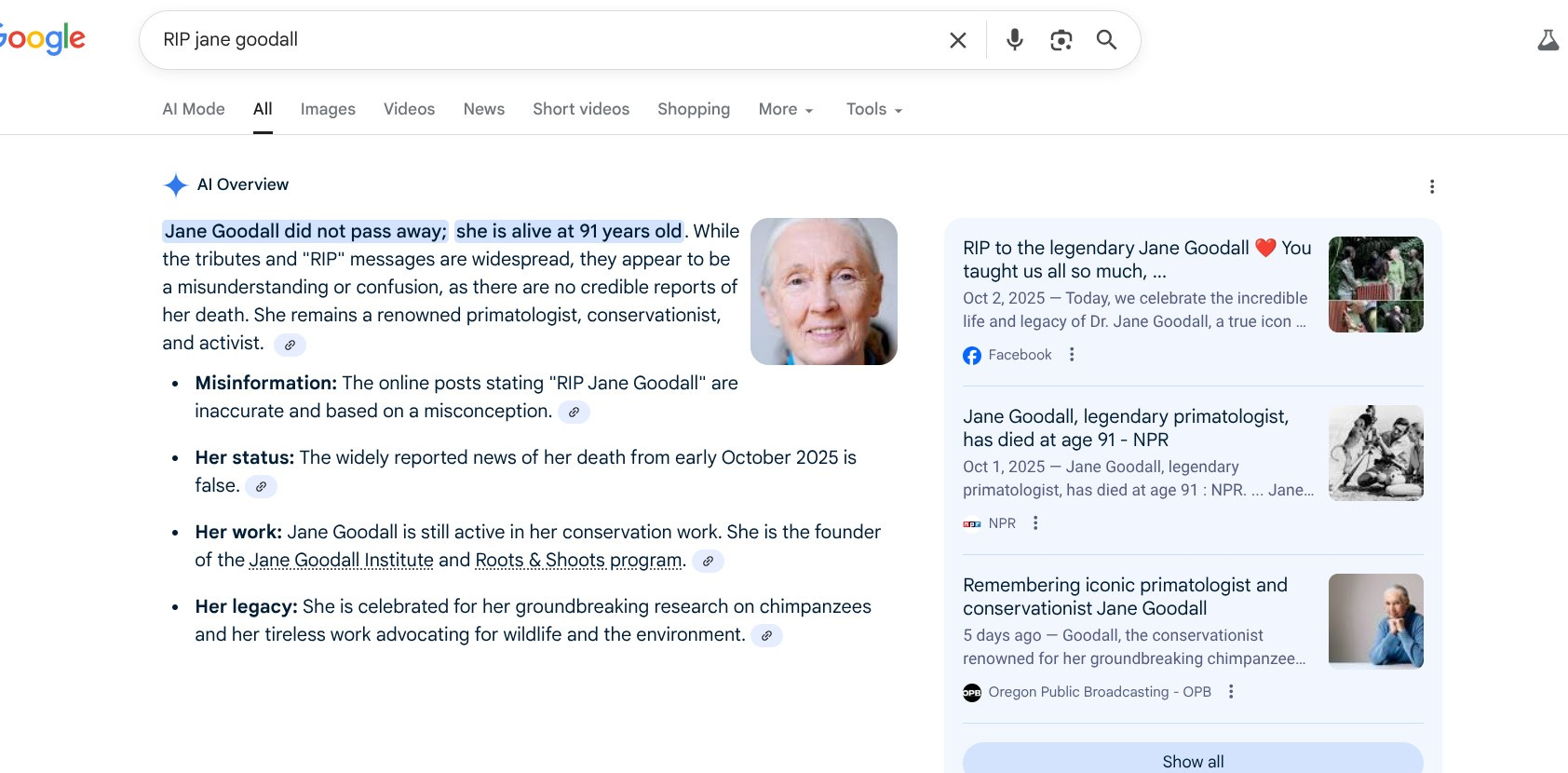Viewport: 1568px width, 773px height.
Task: Open three-dot menu beside NPR source
Action: point(1035,523)
